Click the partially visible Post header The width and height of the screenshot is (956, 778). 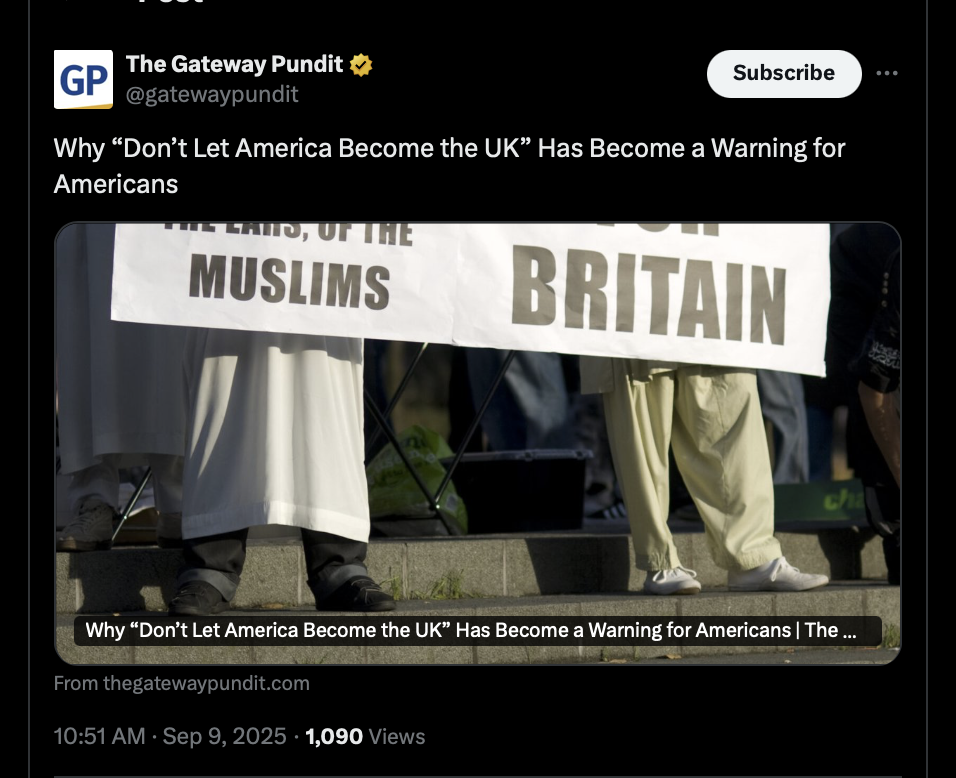click(x=171, y=2)
